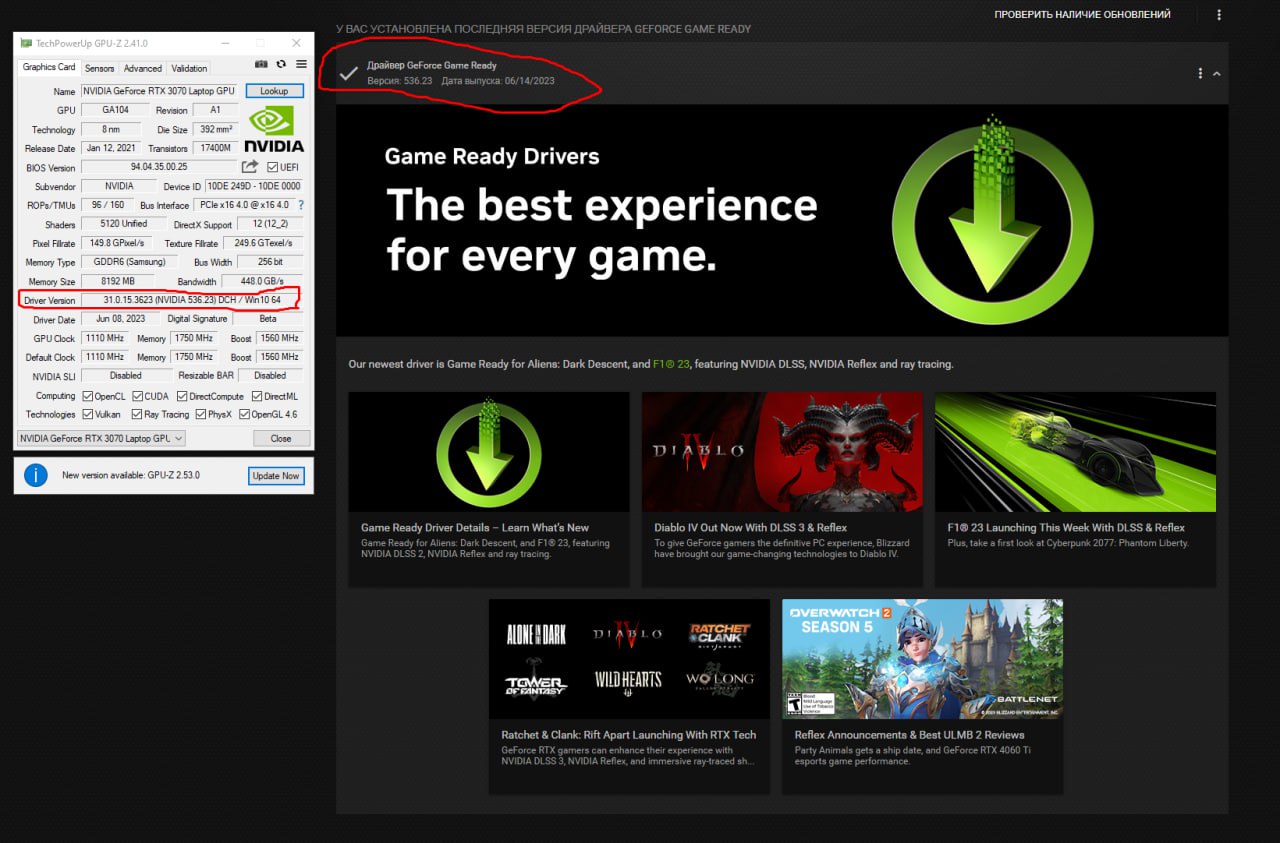This screenshot has width=1280, height=843.
Task: Click the Версия: 536.23 text
Action: (x=398, y=80)
